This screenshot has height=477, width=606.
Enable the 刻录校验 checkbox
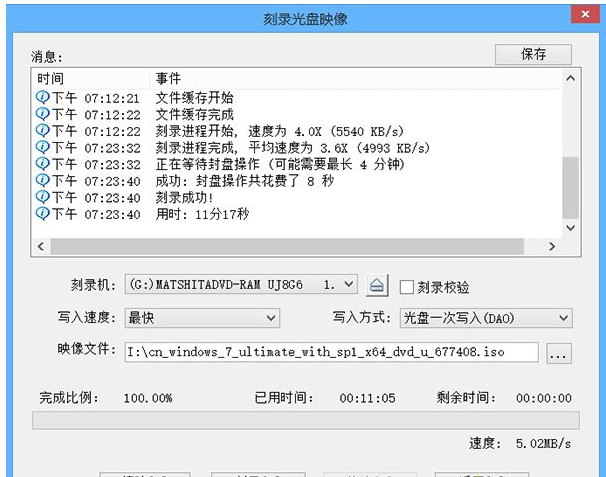(x=406, y=287)
